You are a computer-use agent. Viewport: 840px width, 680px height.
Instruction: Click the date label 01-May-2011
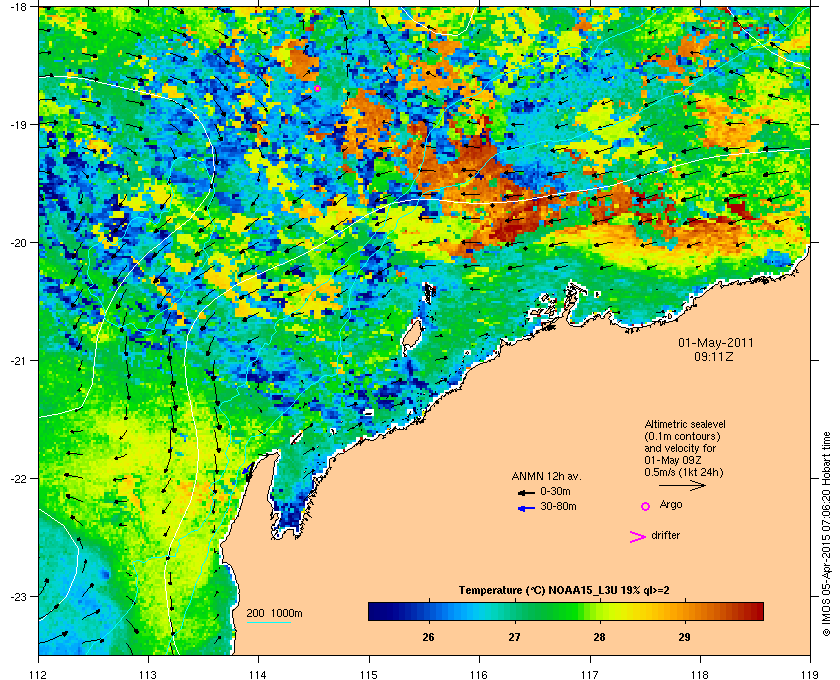click(x=716, y=343)
